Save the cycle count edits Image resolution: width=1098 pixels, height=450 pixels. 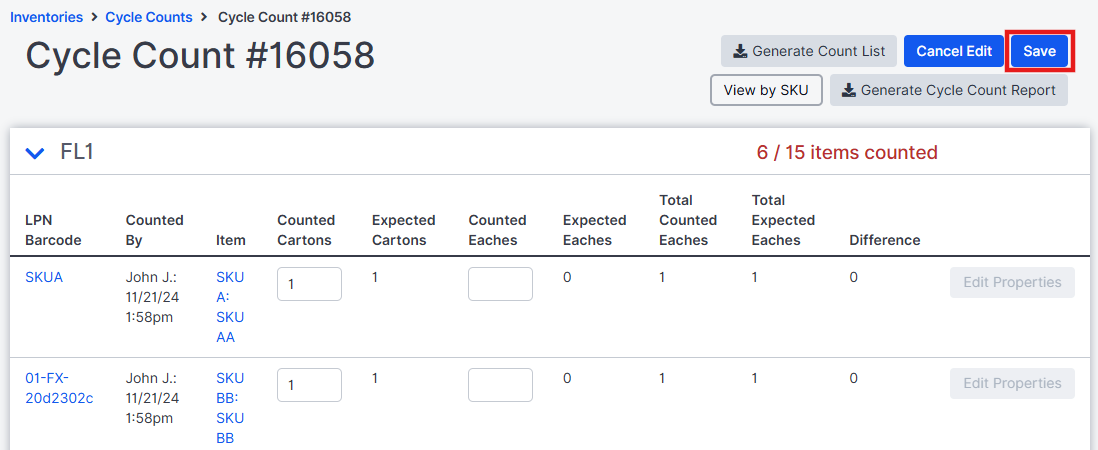click(1039, 51)
